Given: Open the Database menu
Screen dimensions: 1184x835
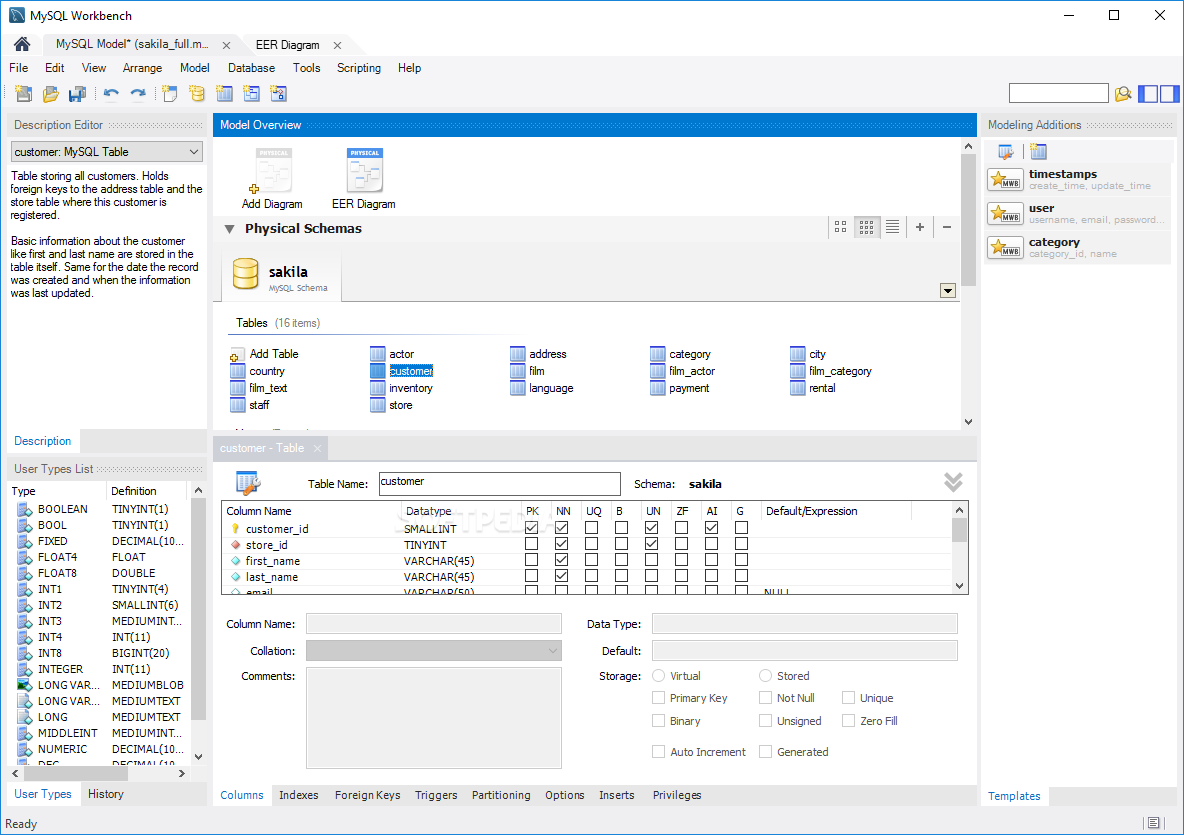Looking at the screenshot, I should point(251,68).
